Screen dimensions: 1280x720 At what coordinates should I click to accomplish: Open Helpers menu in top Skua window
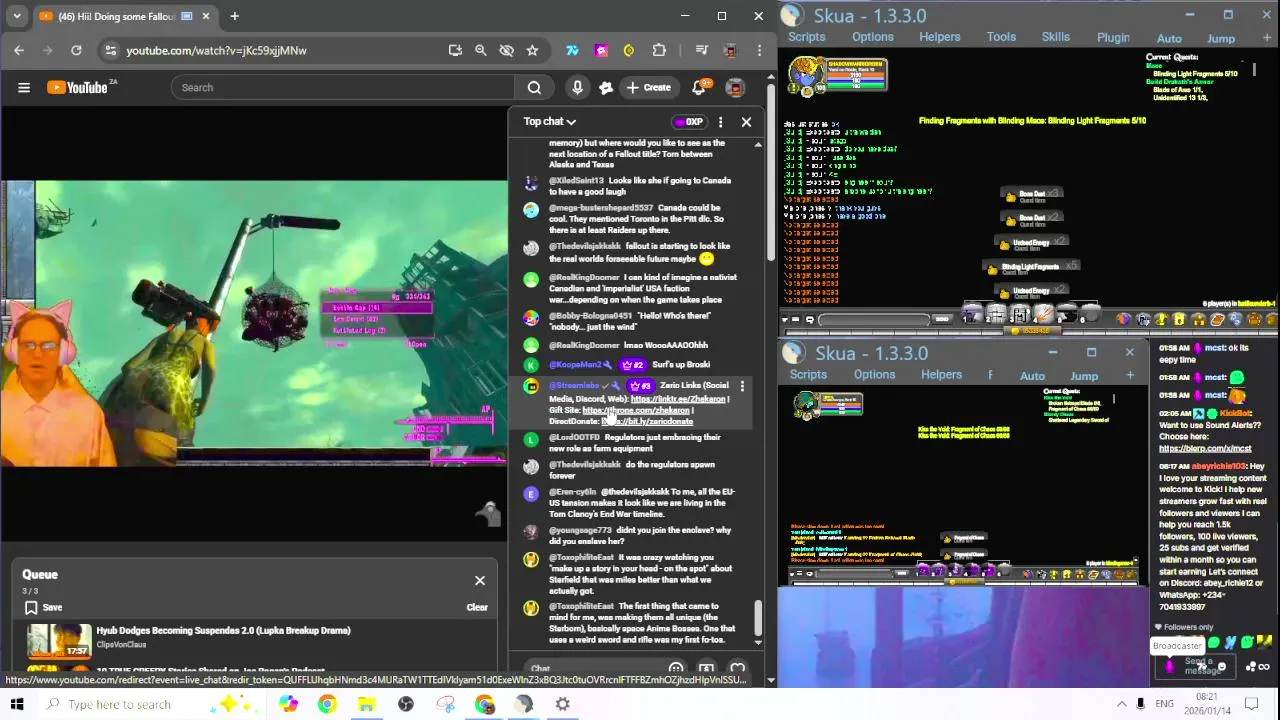click(x=940, y=37)
